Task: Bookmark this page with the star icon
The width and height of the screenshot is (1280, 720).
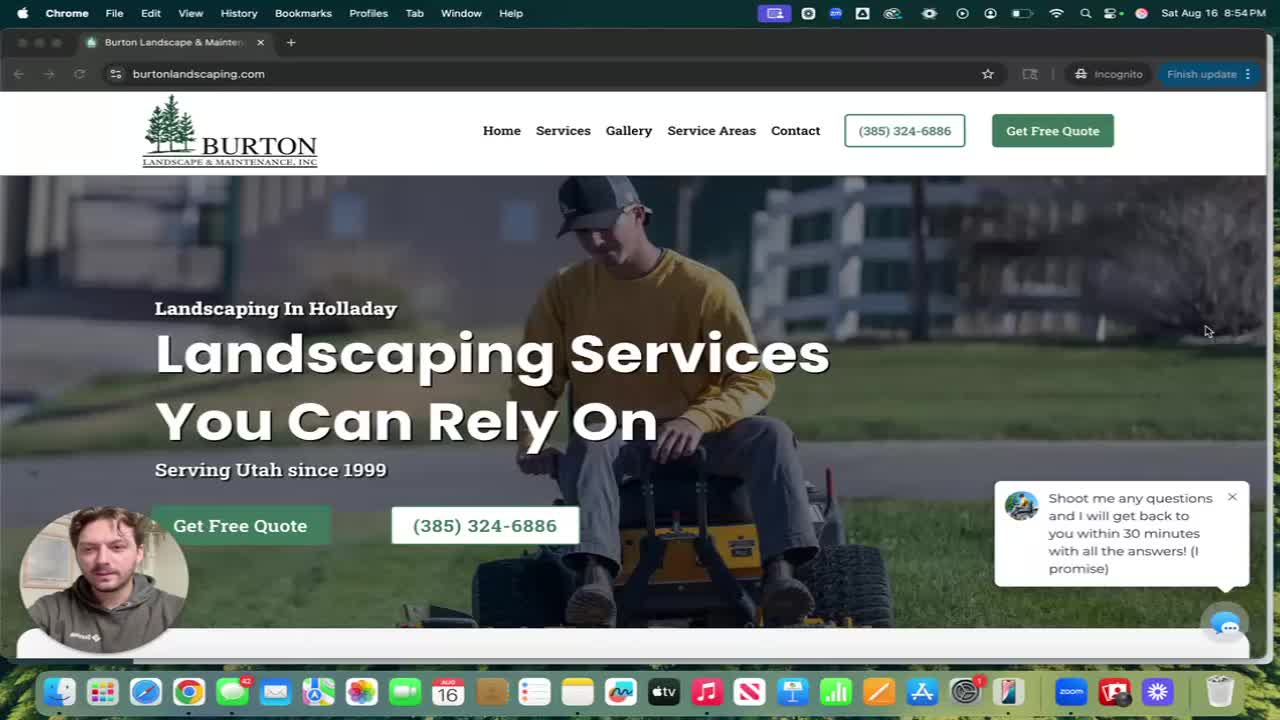Action: [x=988, y=74]
